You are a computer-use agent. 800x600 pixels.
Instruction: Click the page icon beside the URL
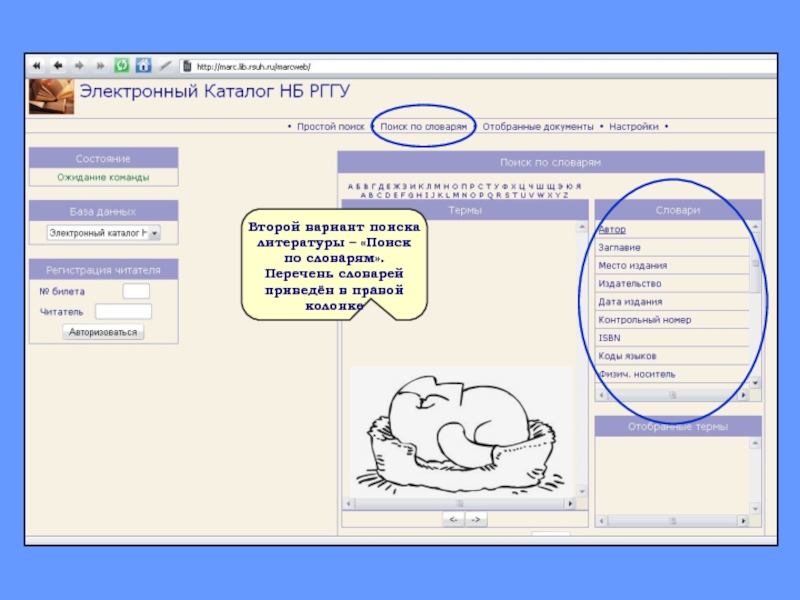[x=186, y=66]
